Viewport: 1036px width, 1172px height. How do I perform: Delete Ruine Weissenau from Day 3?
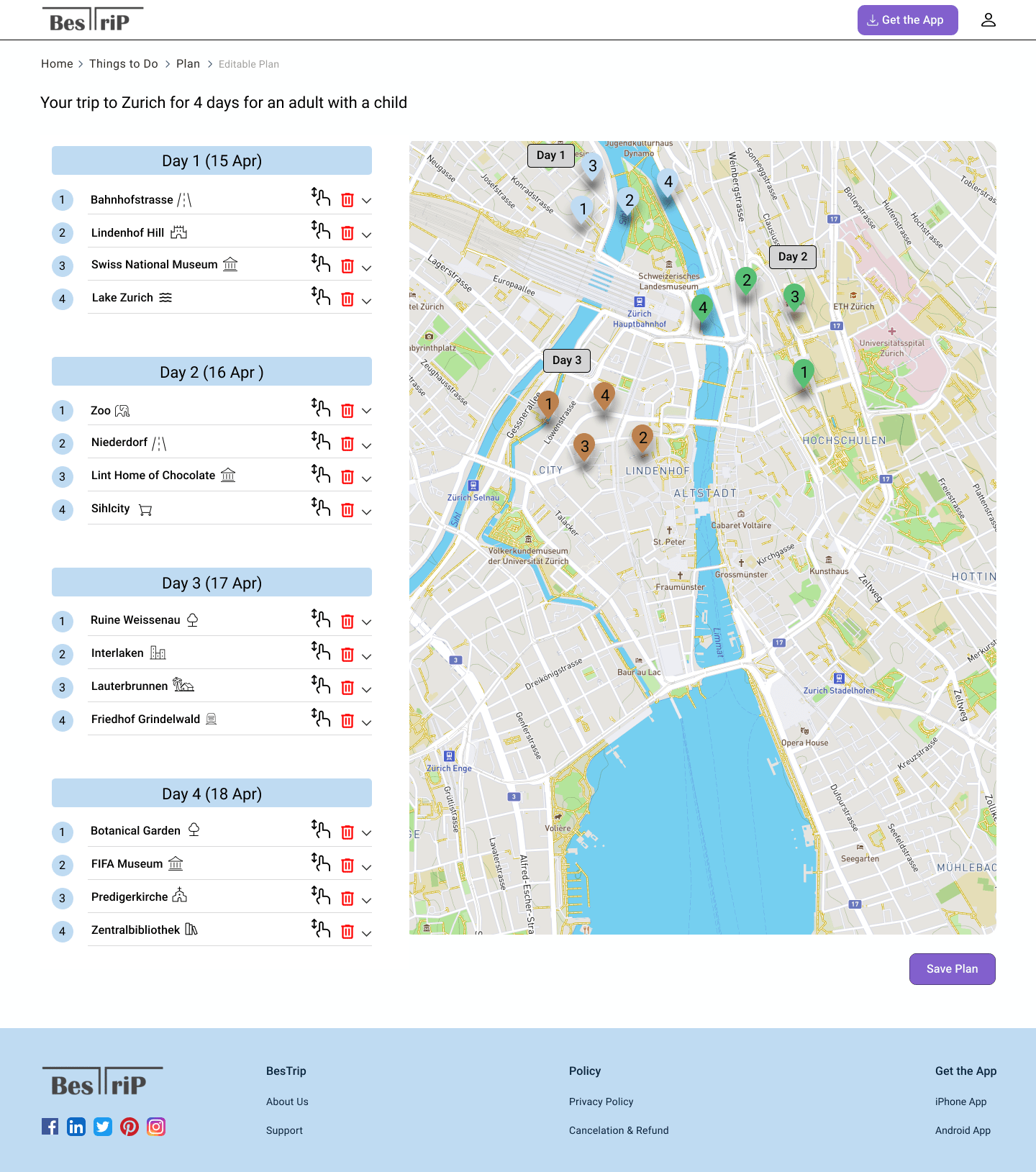pos(347,622)
